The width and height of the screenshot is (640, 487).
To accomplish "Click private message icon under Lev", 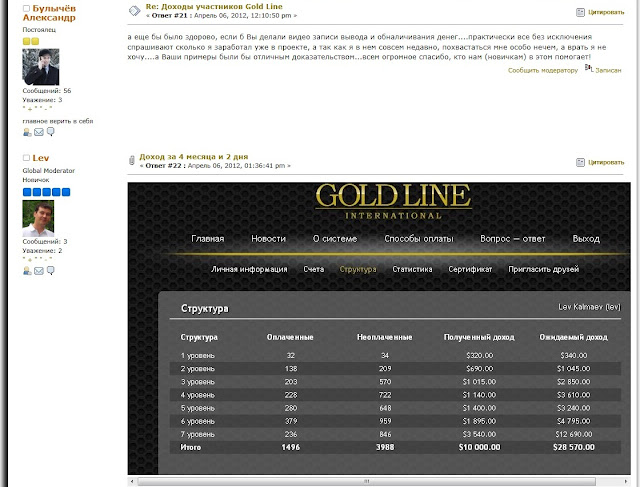I will (x=50, y=270).
